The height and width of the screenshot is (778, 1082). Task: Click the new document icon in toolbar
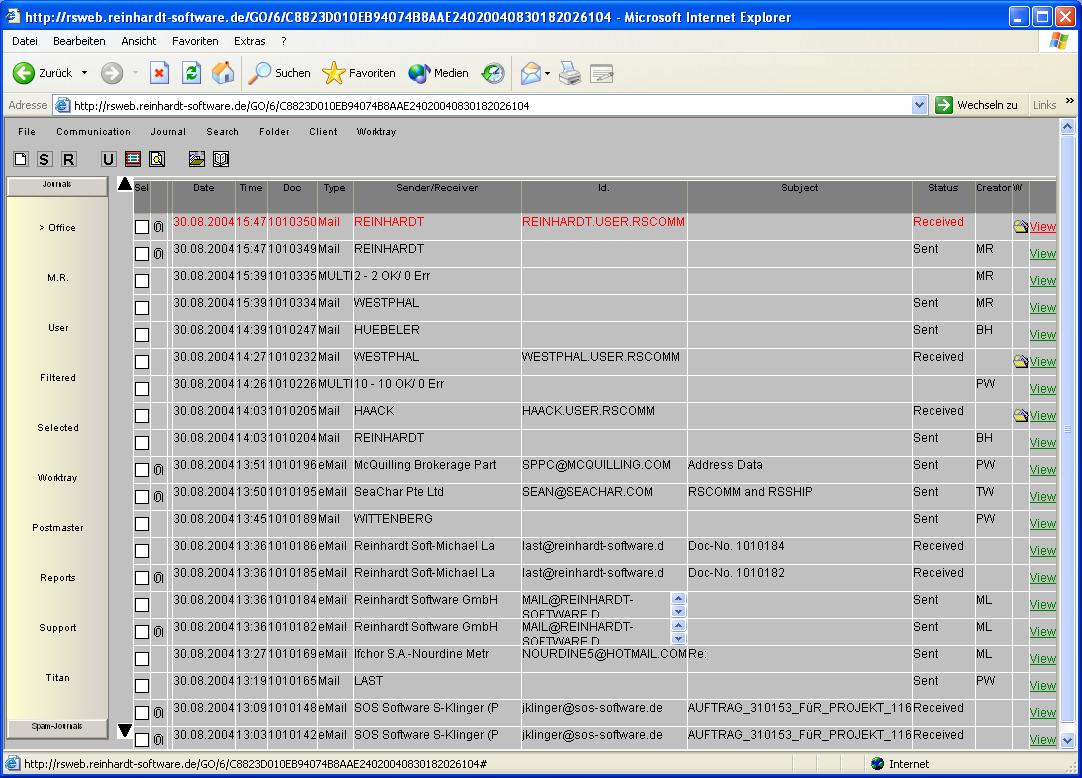21,159
